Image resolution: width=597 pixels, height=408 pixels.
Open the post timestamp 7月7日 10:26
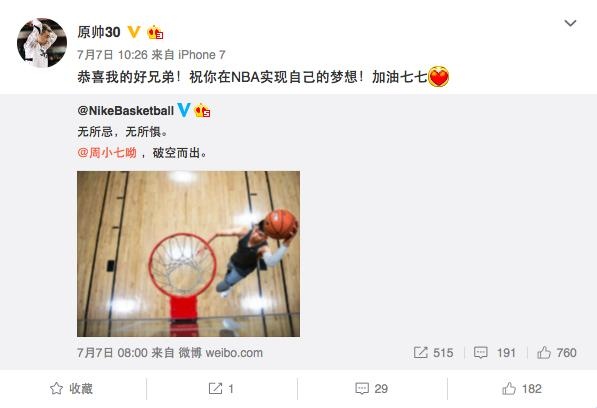point(112,55)
